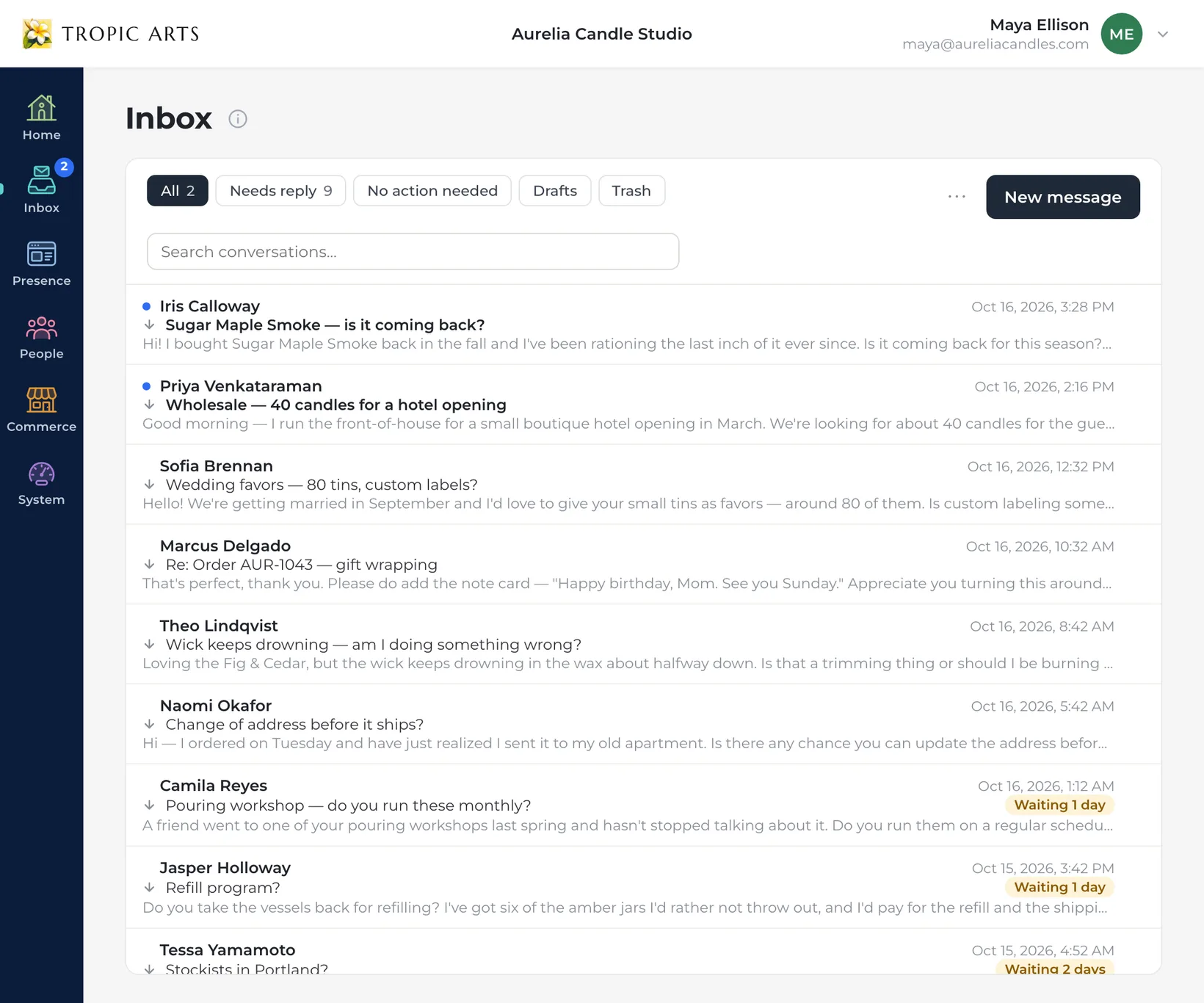
Task: Focus the Search conversations field
Action: click(413, 252)
